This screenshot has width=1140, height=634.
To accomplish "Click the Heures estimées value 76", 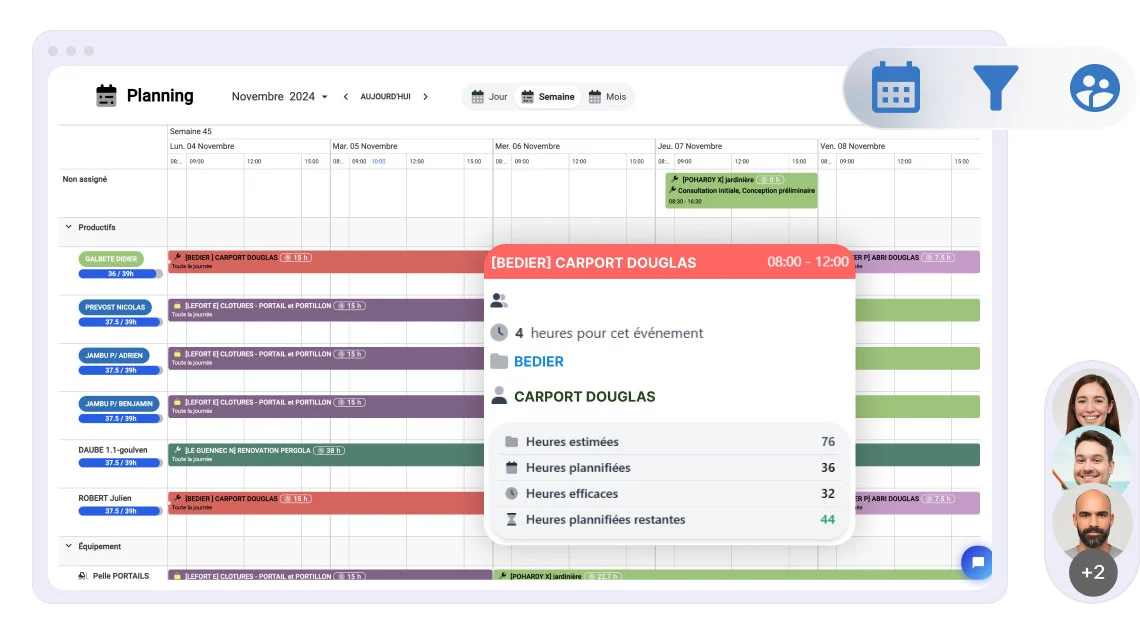I will tap(827, 441).
